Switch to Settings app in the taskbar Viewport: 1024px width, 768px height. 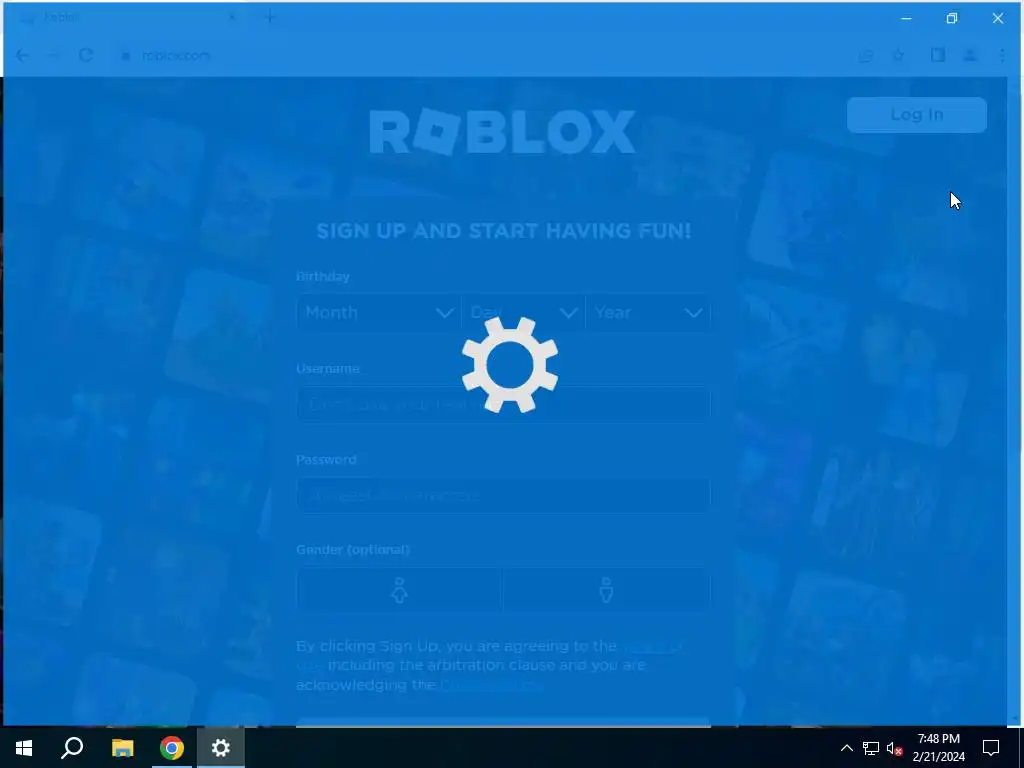pos(221,748)
